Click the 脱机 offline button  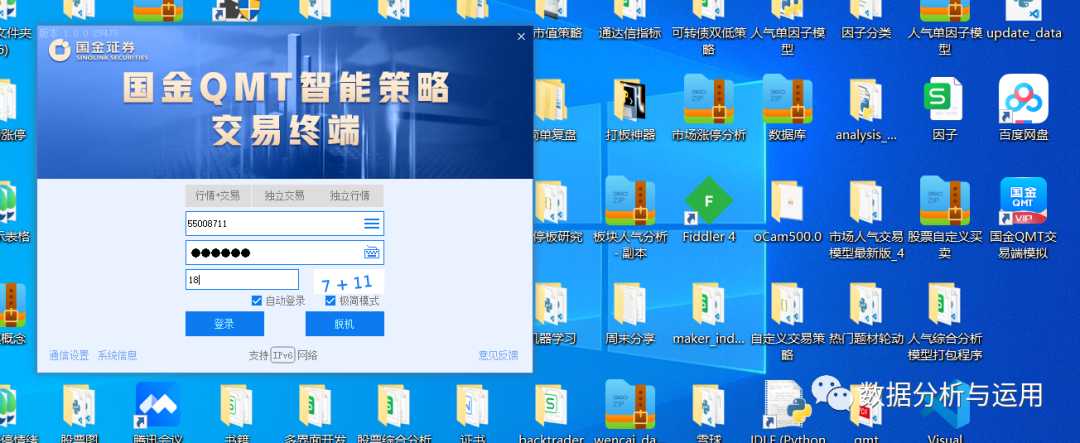click(344, 324)
